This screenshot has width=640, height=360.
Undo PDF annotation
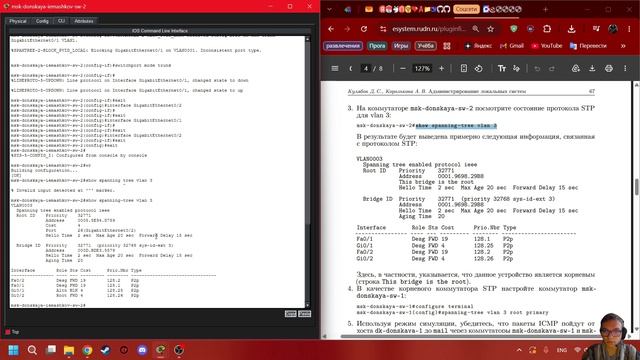coord(537,69)
